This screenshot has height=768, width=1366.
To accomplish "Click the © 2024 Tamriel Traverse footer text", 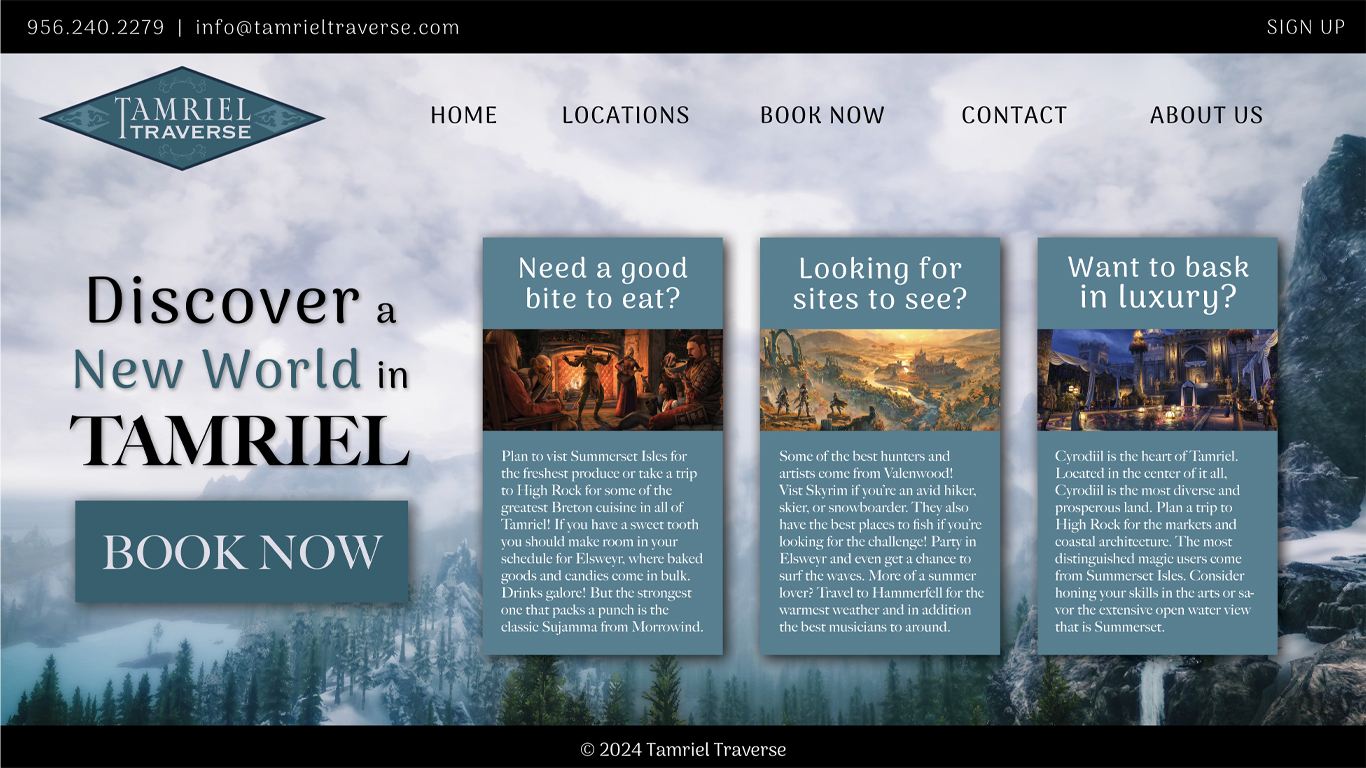I will coord(683,749).
